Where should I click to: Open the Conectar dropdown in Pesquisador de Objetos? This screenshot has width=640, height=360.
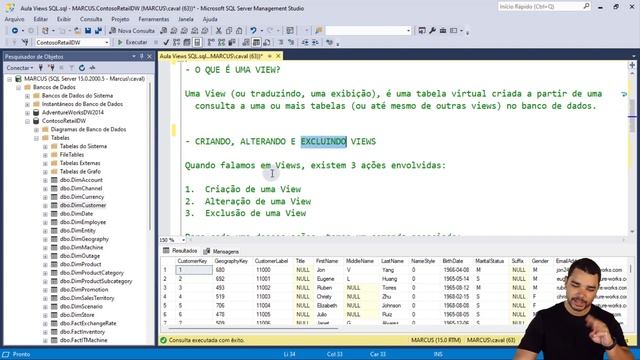coord(20,68)
